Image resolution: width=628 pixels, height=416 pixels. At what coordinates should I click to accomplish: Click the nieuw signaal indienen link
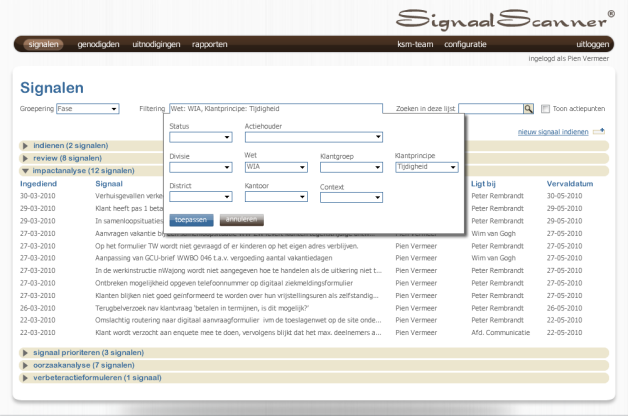tap(553, 132)
